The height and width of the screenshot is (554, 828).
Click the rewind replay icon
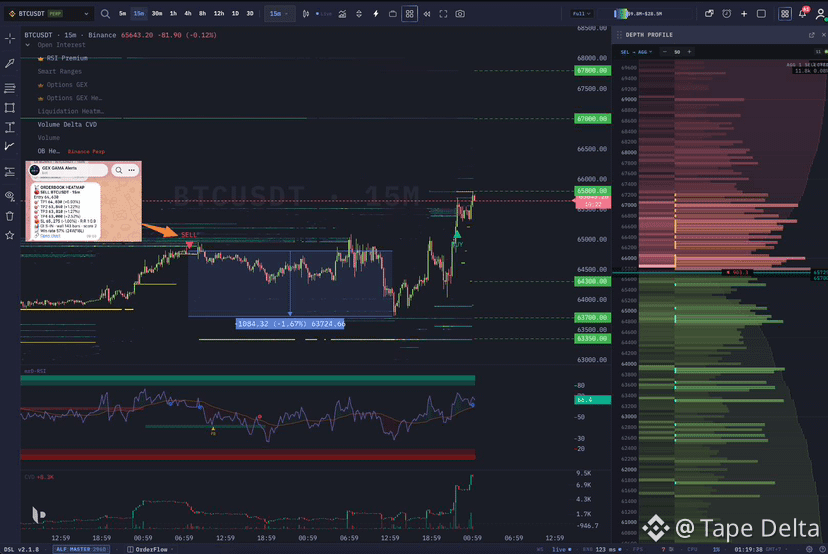[x=427, y=14]
